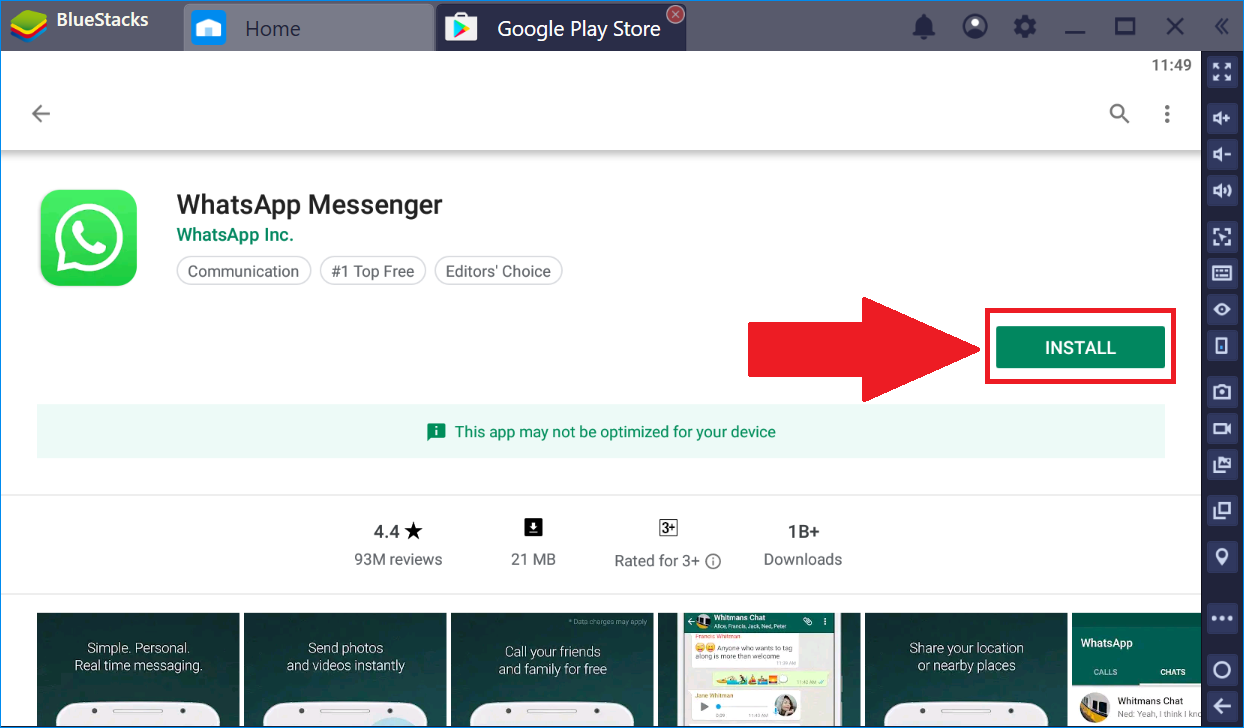Screen dimensions: 1244x728
Task: Toggle the eye overlay icon in sidebar
Action: coord(1221,309)
